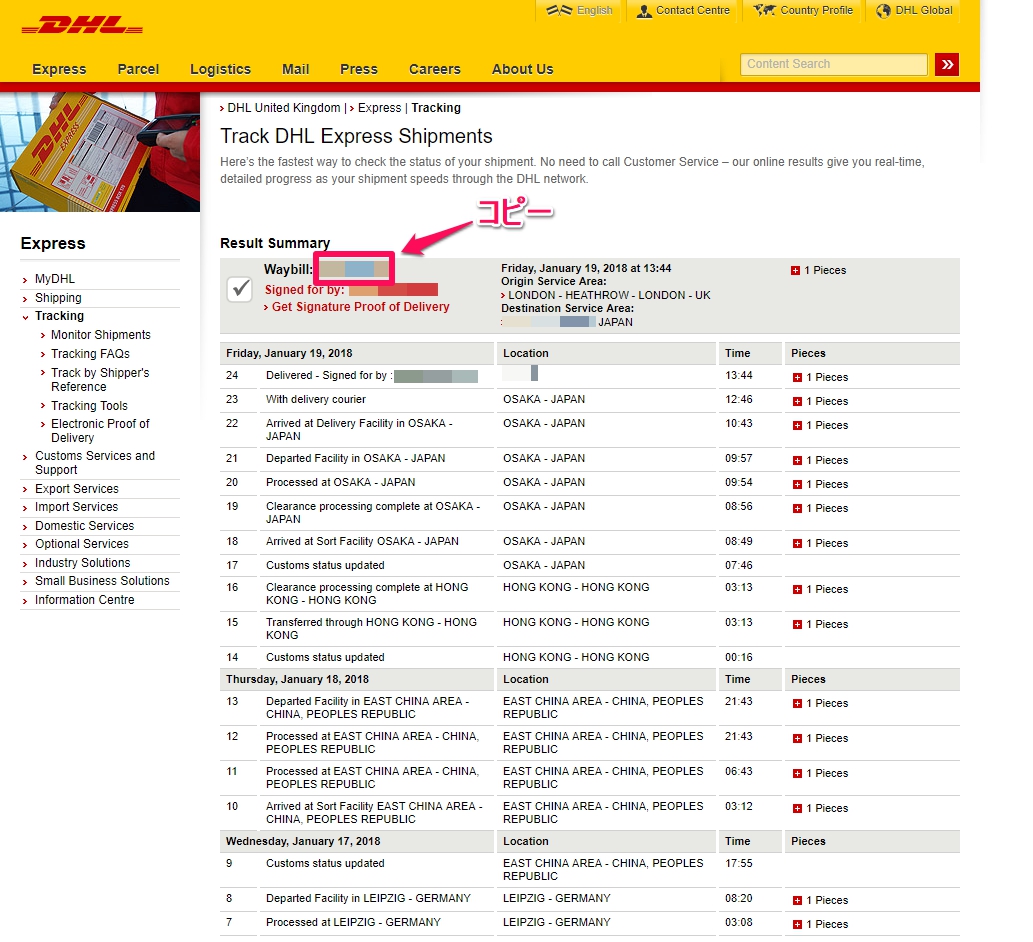Expand pieces for row 18 Arrived at Sort Facility OSAKA
The height and width of the screenshot is (942, 1033).
[797, 543]
